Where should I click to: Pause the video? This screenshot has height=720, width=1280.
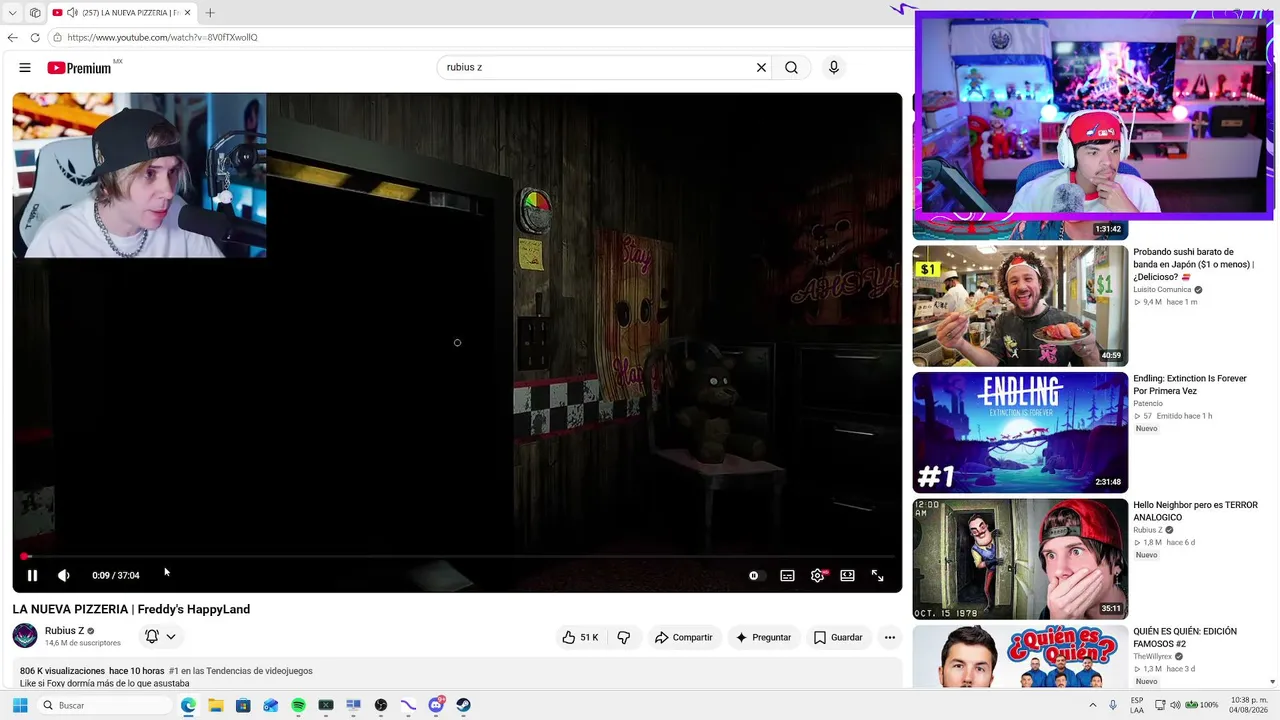[32, 575]
